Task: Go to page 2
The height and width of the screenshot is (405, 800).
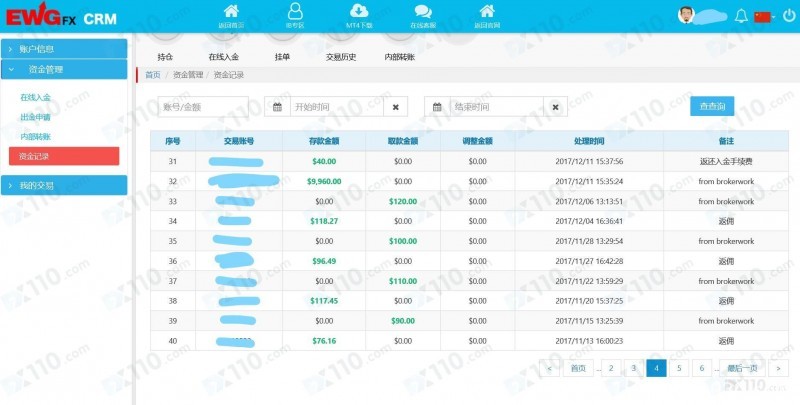Action: (x=611, y=368)
